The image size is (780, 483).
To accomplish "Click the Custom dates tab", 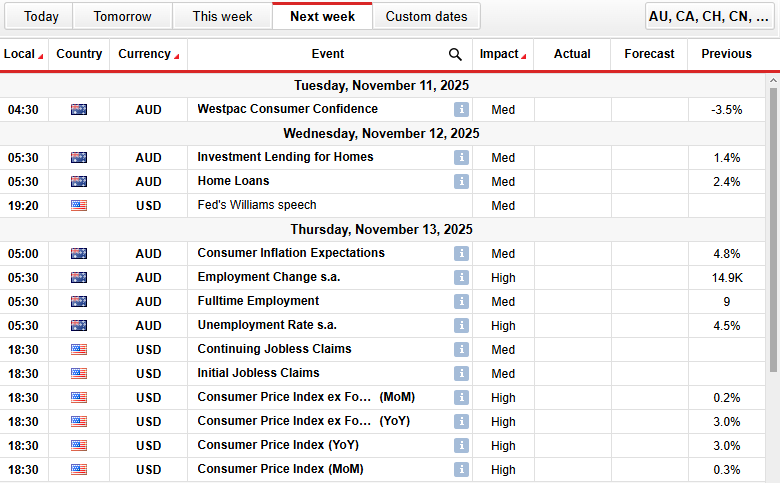I will [x=426, y=17].
